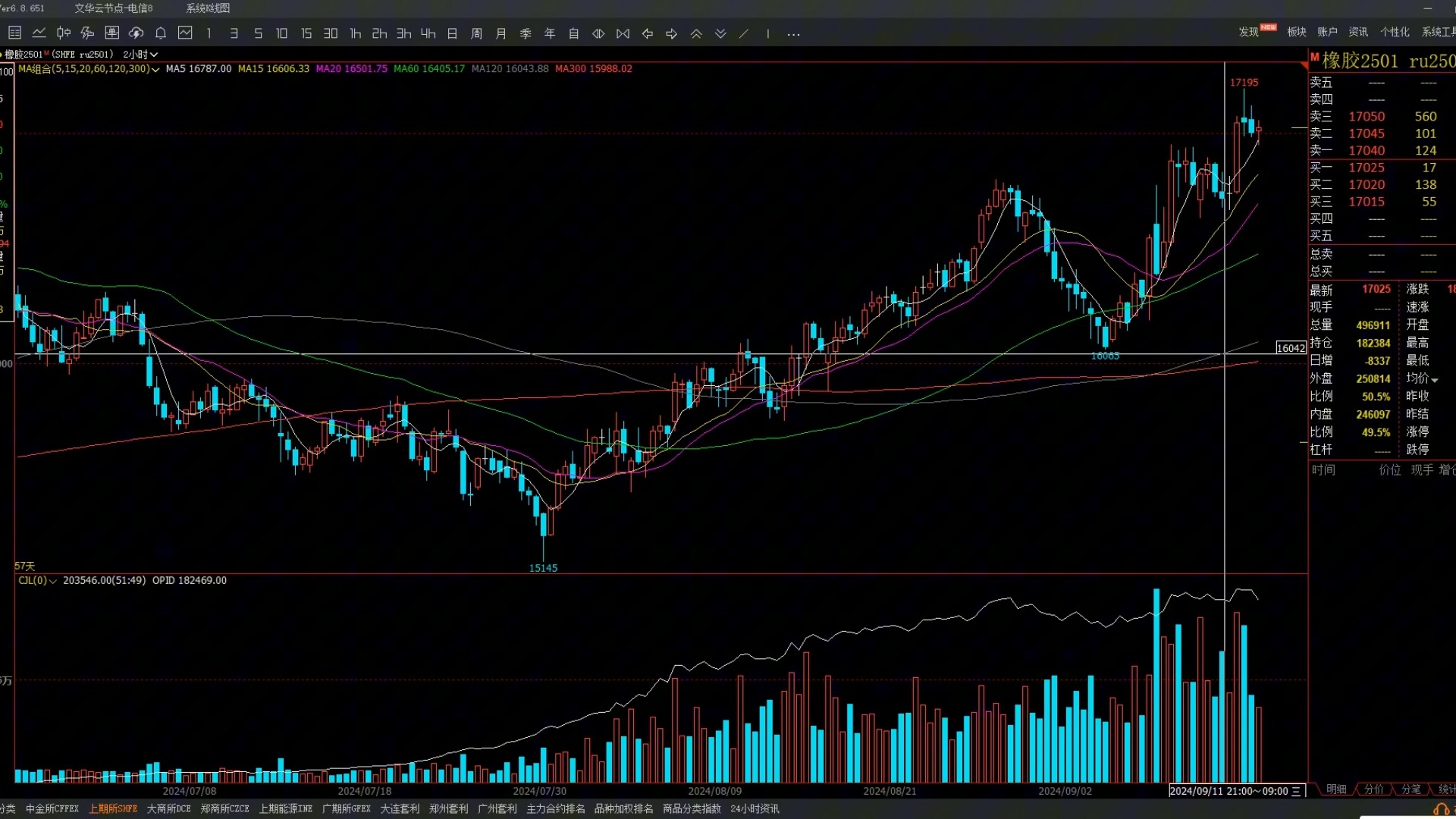Open the 上期能源INE exchange tab
The width and height of the screenshot is (1456, 819).
click(x=285, y=809)
